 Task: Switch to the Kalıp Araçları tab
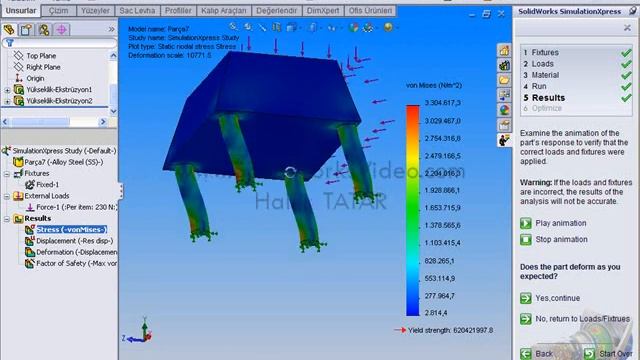click(x=224, y=11)
